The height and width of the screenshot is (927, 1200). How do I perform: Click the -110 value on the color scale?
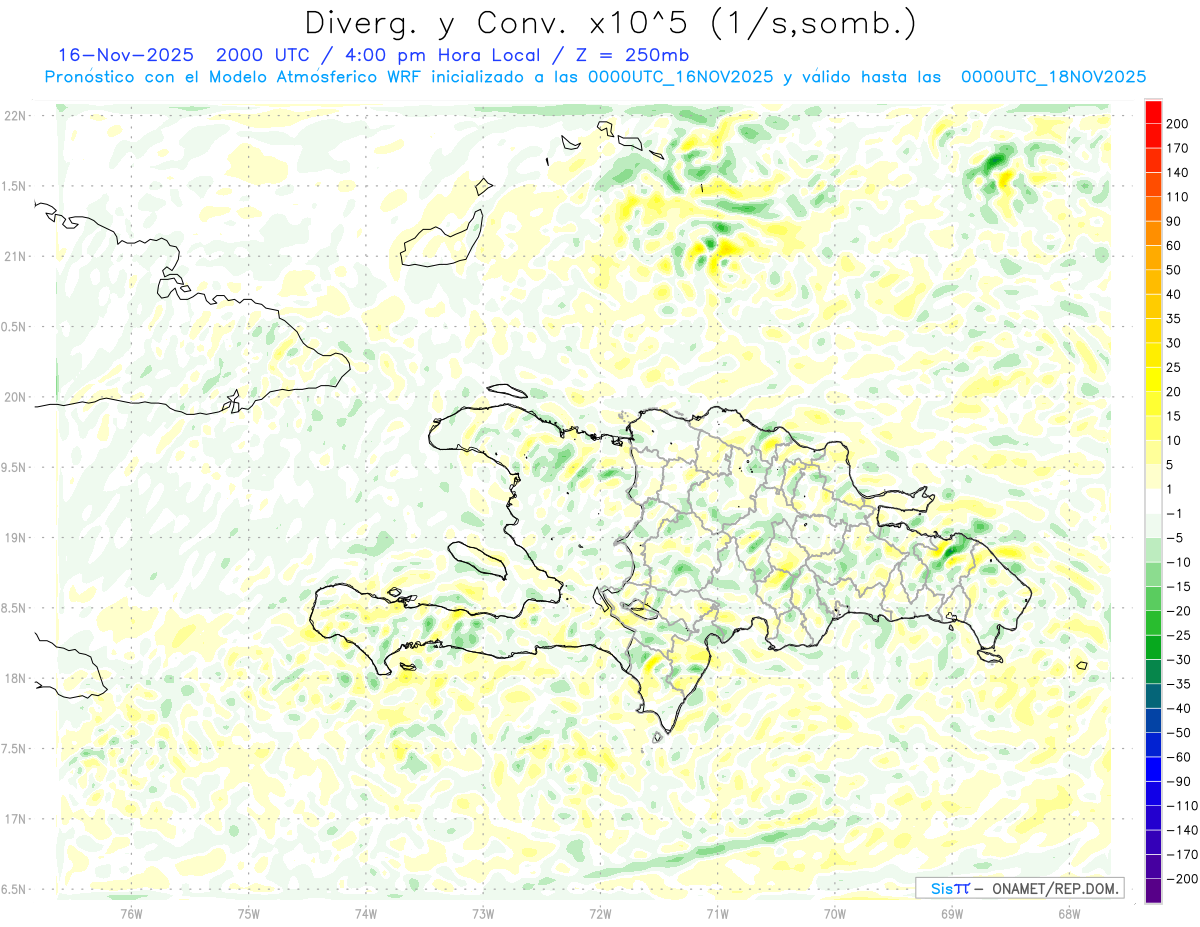click(x=1183, y=806)
